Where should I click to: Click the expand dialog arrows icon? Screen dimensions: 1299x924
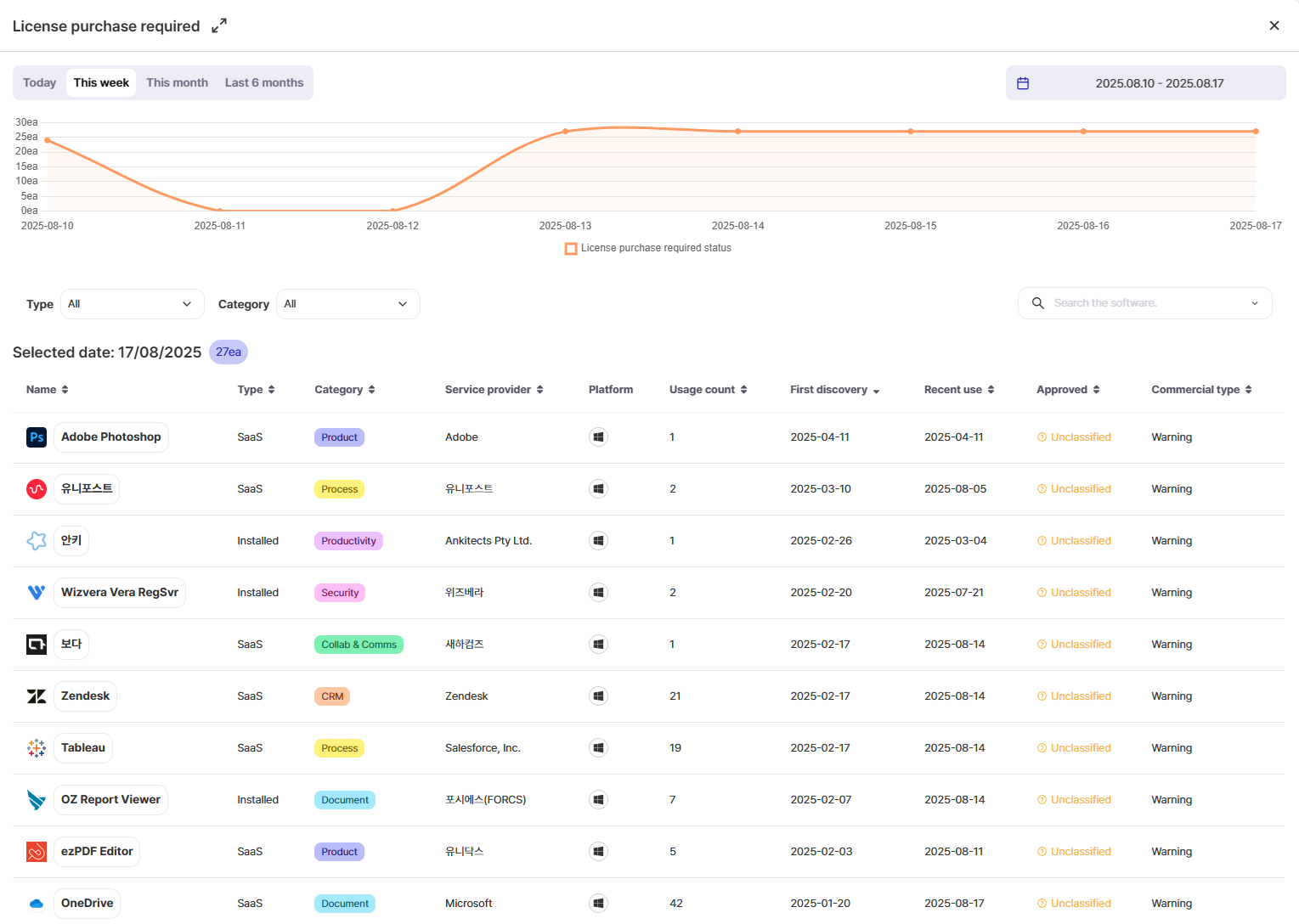pyautogui.click(x=219, y=26)
